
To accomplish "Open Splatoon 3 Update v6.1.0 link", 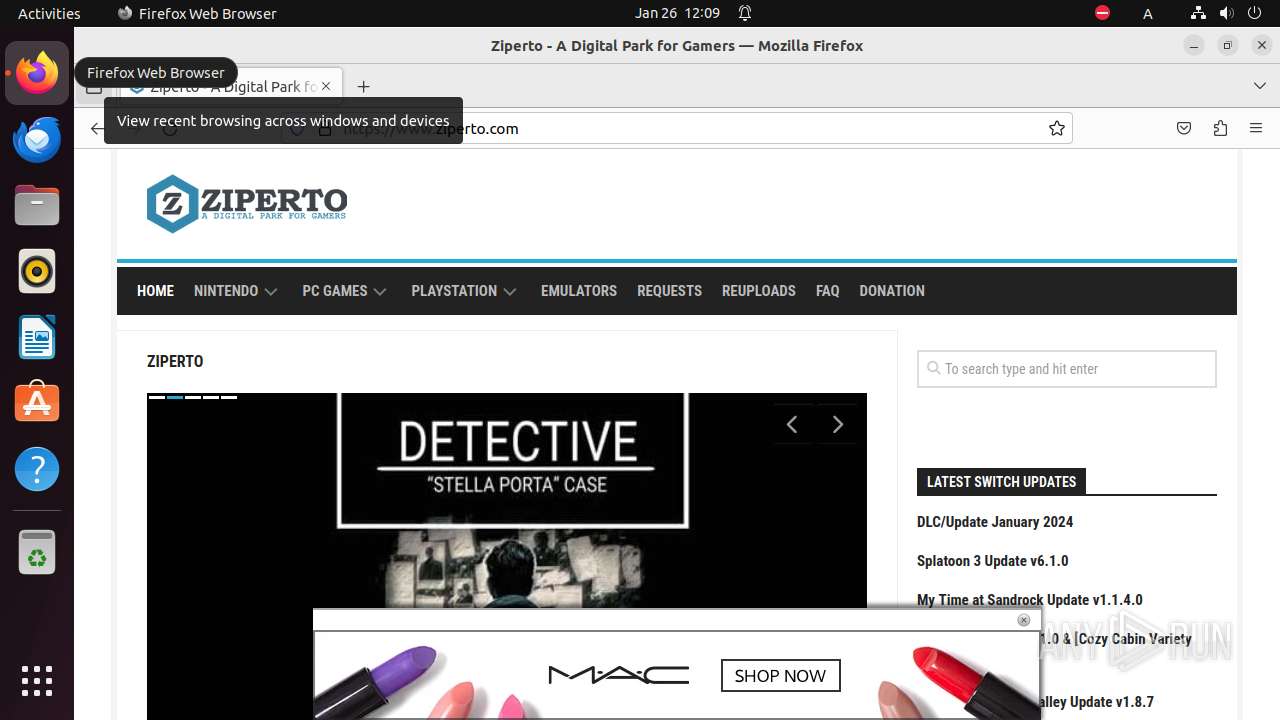I will click(x=992, y=561).
